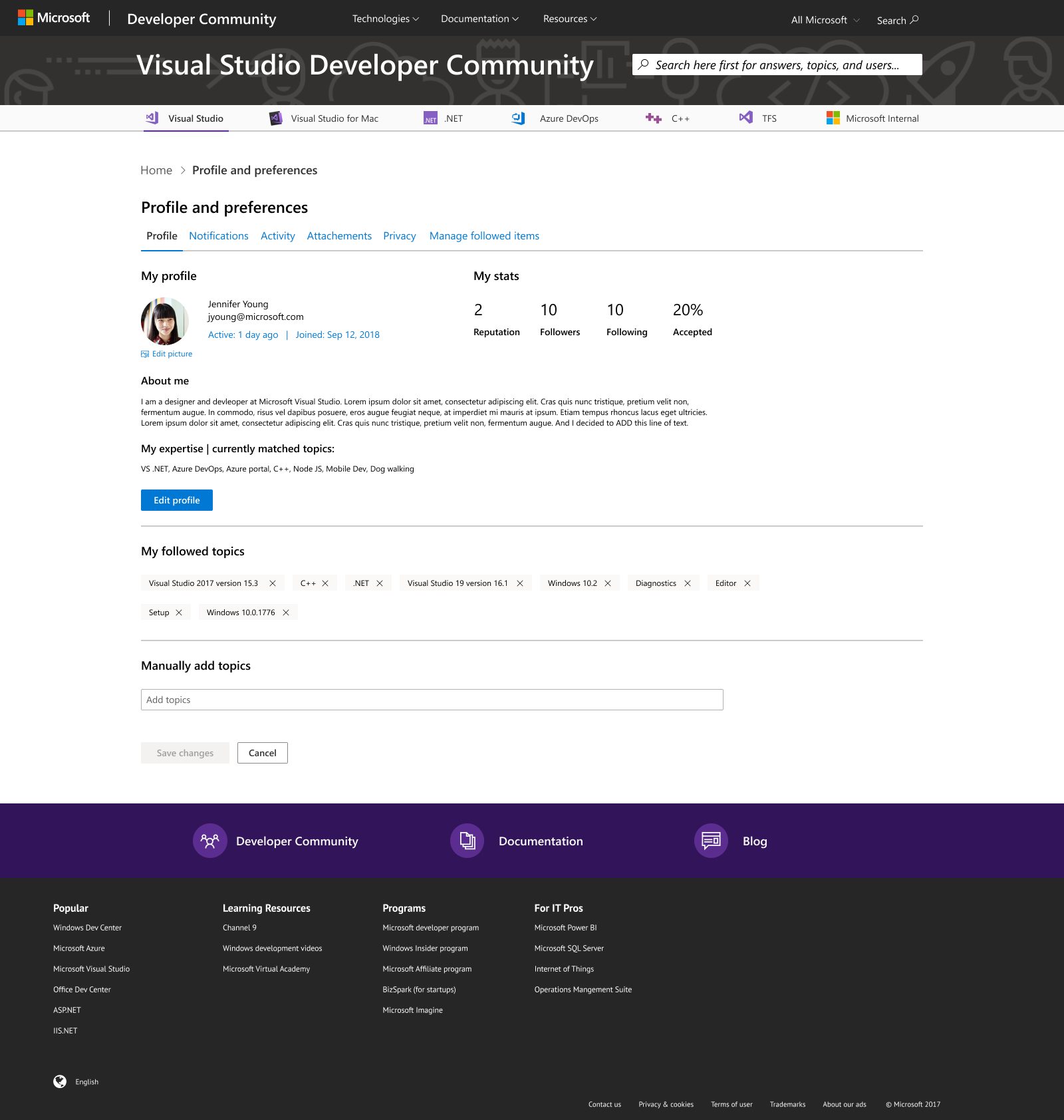
Task: Click the Add topics input field
Action: (x=432, y=700)
